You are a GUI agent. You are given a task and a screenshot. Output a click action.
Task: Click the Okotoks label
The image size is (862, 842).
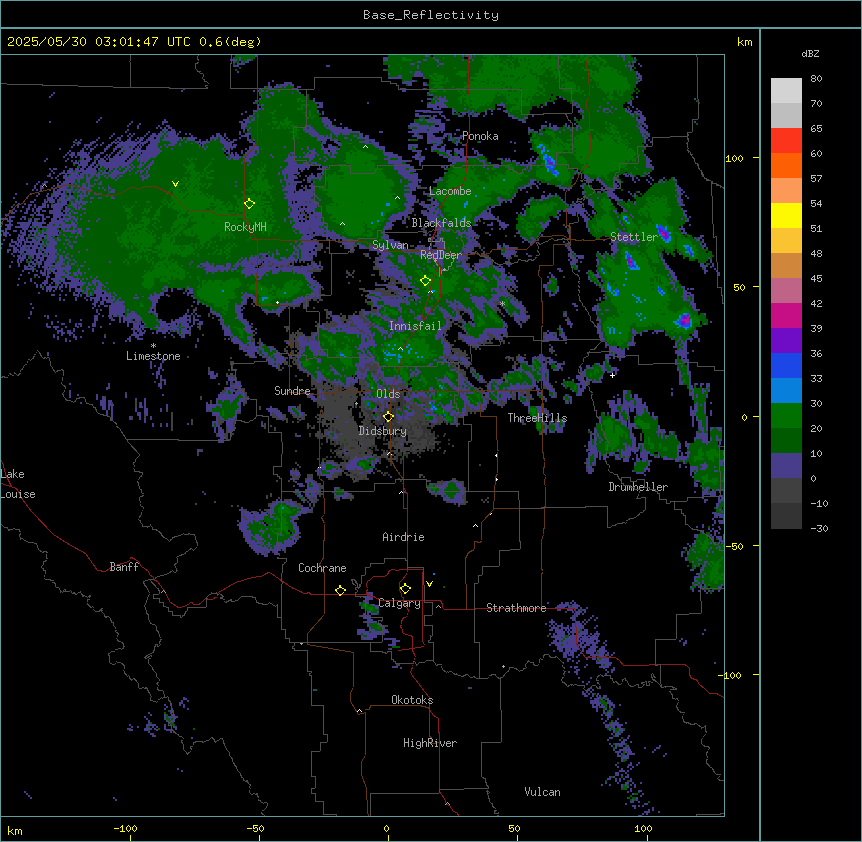click(412, 700)
